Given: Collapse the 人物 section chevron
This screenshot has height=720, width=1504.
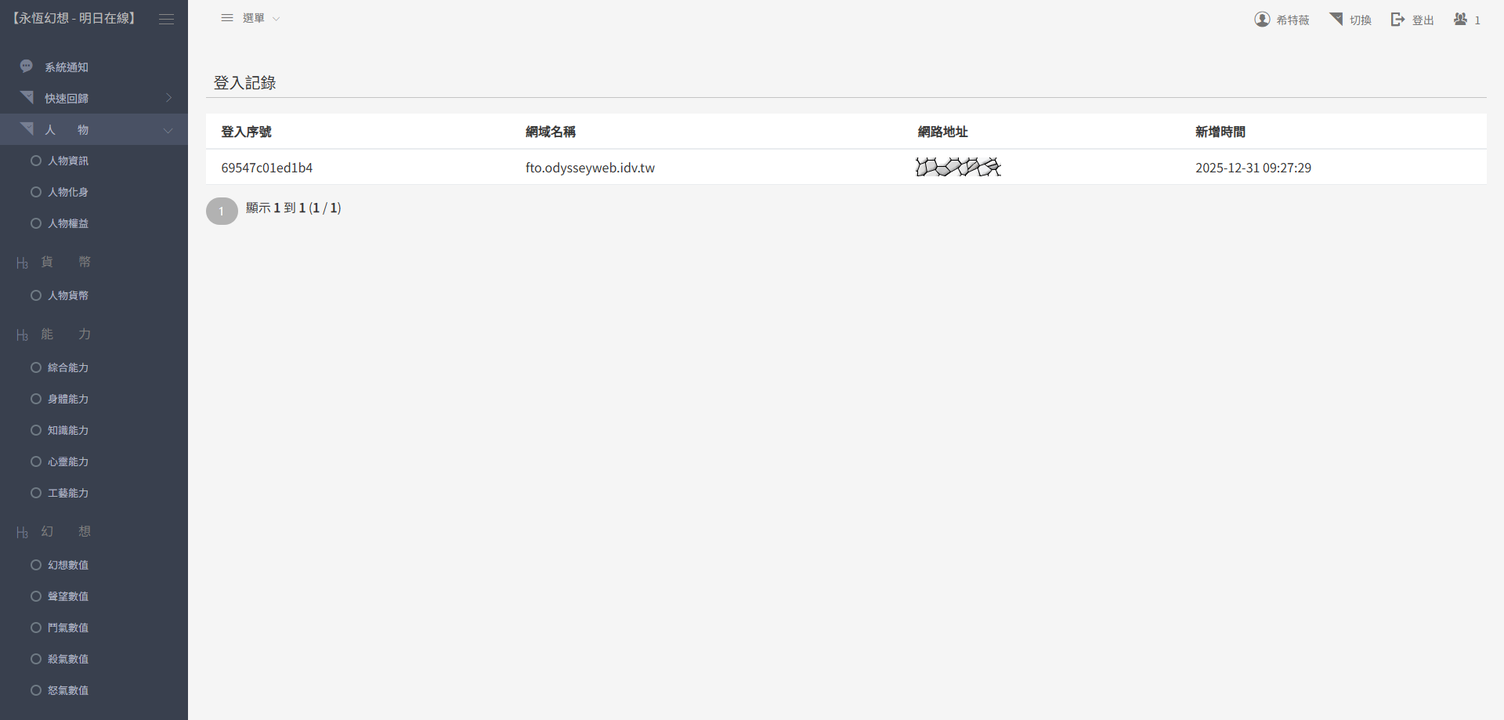Looking at the screenshot, I should (168, 130).
